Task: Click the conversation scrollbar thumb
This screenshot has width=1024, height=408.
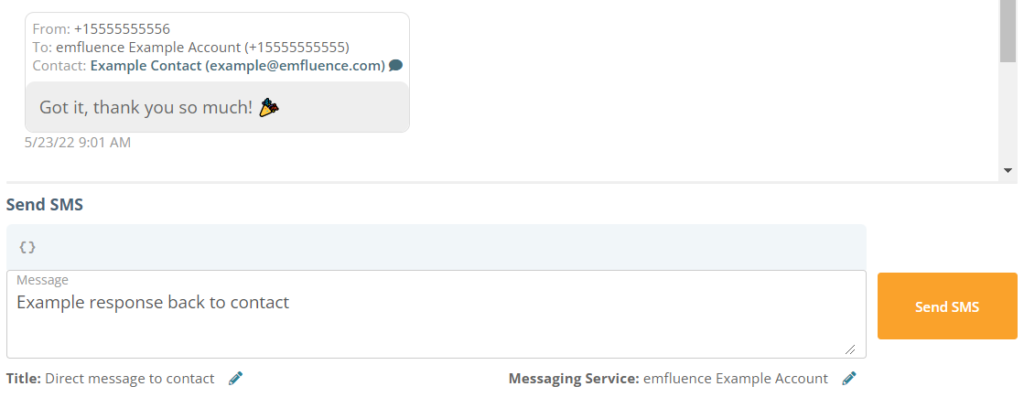Action: pos(1008,31)
